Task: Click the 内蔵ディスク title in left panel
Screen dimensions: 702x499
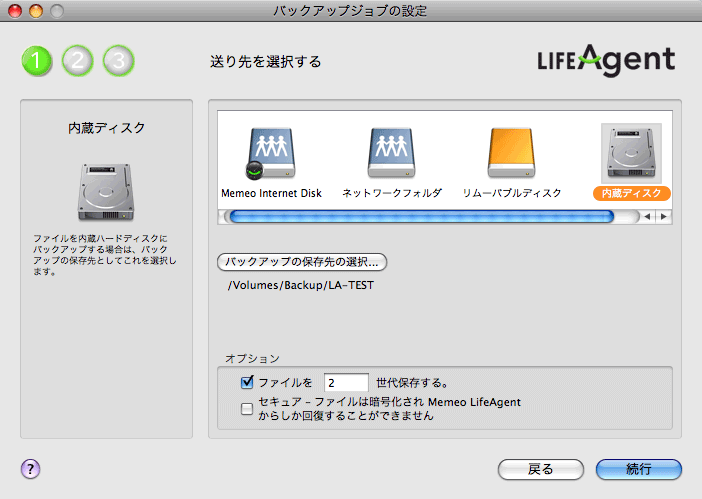Action: pyautogui.click(x=107, y=128)
